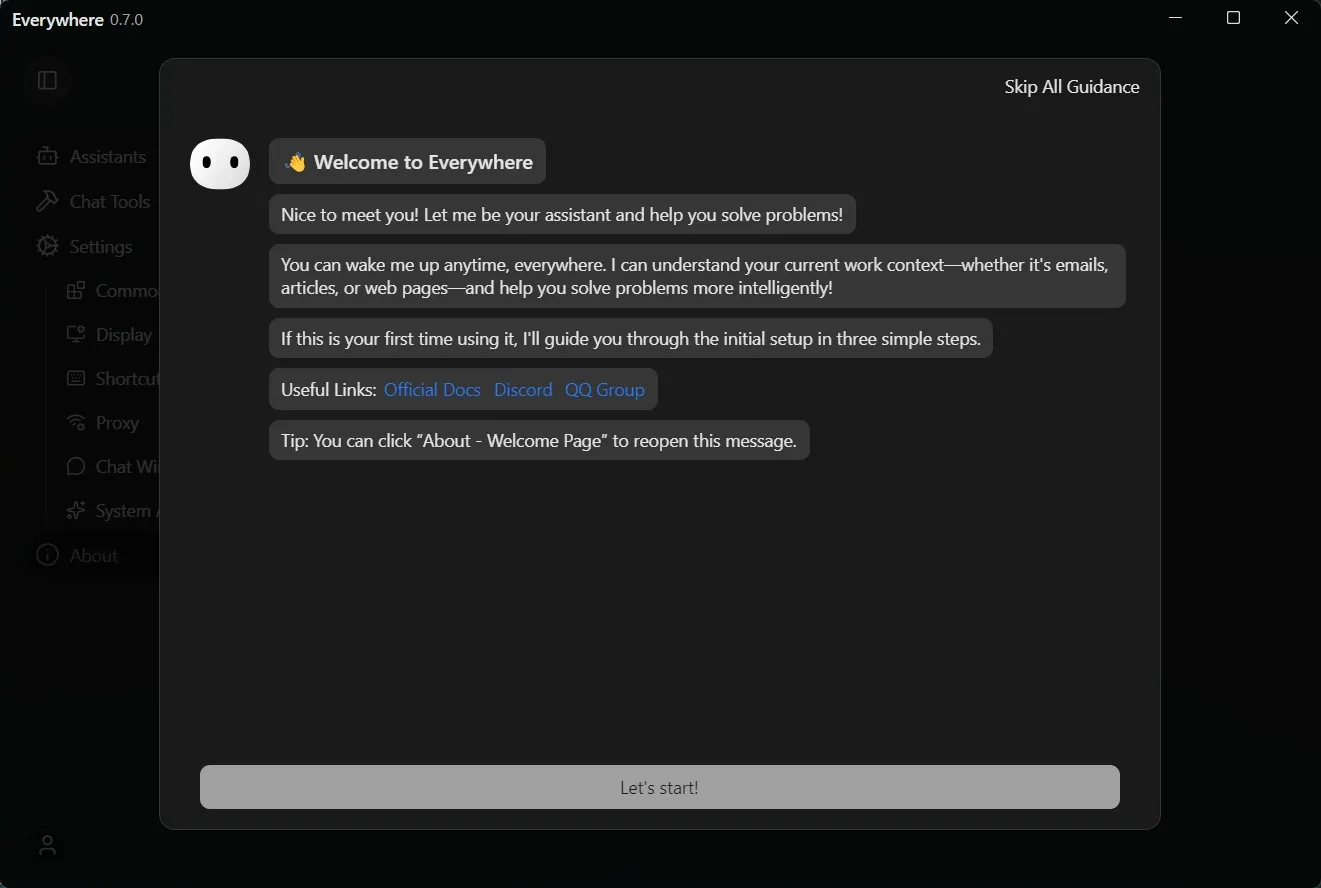
Task: Minimize the Everywhere window
Action: coord(1176,18)
